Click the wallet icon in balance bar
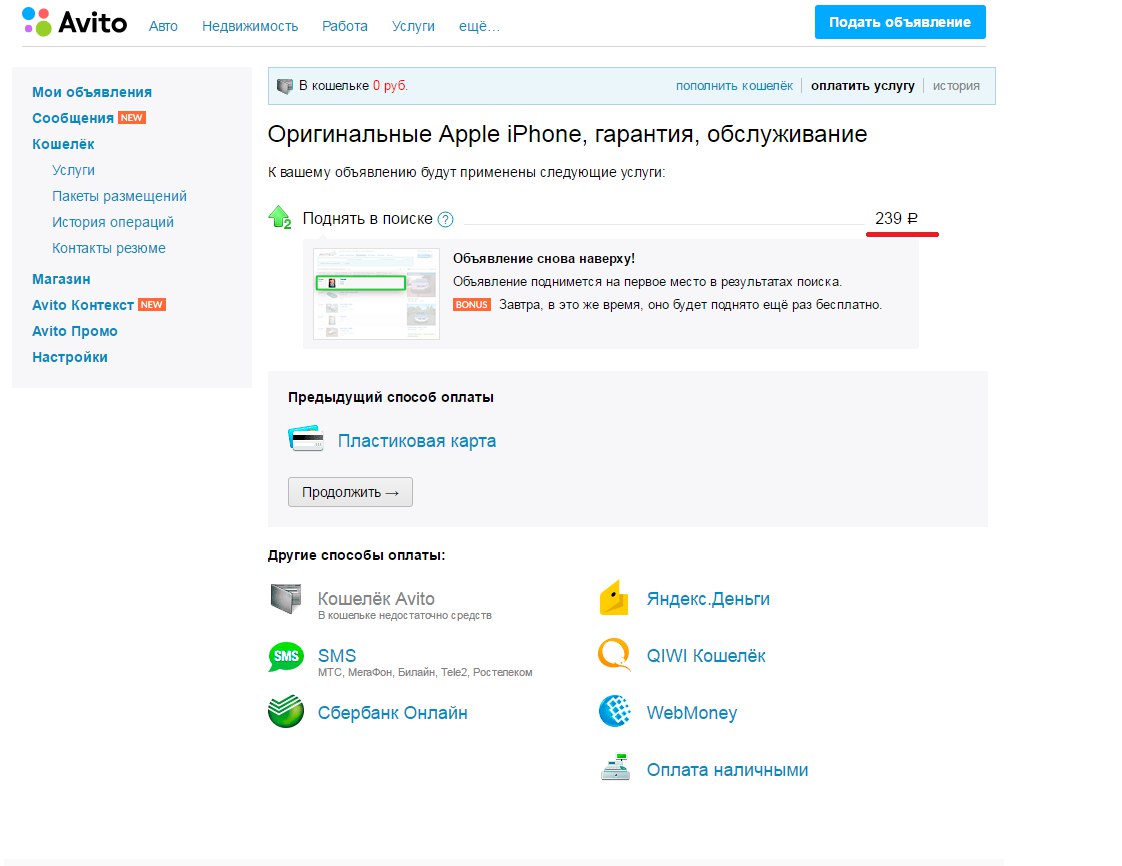The image size is (1122, 866). (x=285, y=86)
